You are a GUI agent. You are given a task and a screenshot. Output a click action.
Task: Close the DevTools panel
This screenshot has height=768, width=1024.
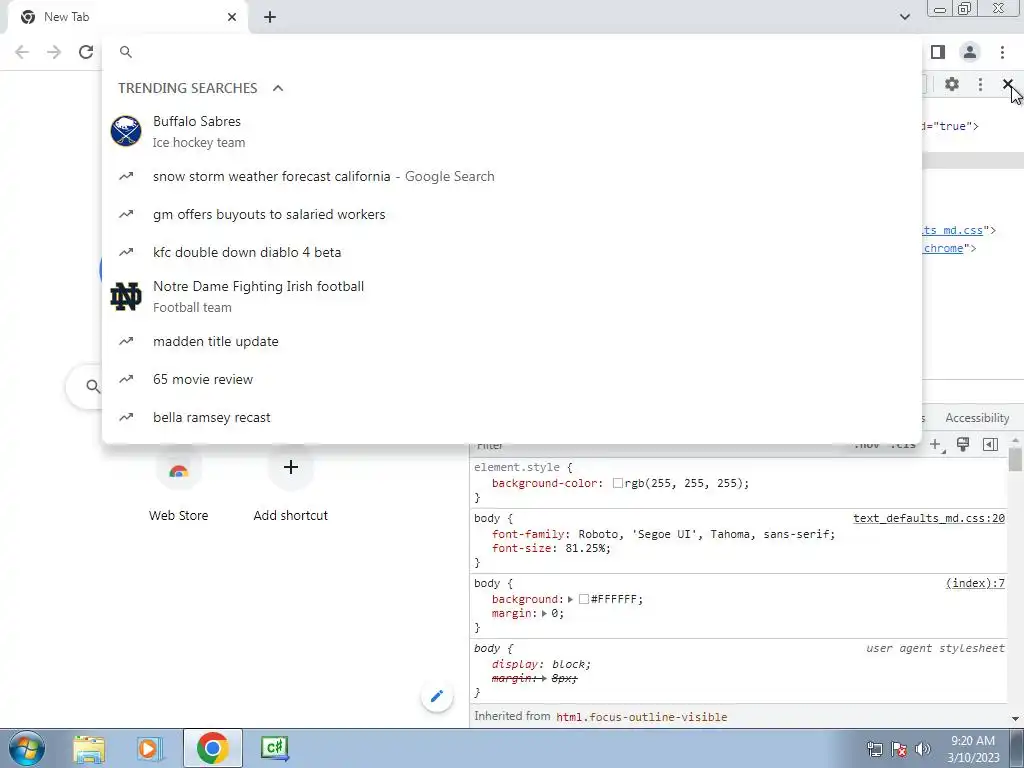point(1008,84)
